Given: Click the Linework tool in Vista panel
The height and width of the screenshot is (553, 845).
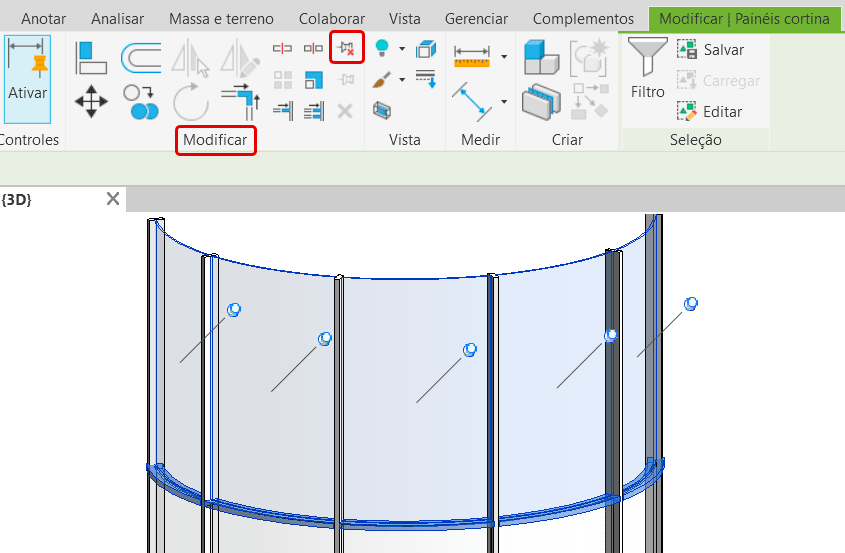Looking at the screenshot, I should coord(425,79).
